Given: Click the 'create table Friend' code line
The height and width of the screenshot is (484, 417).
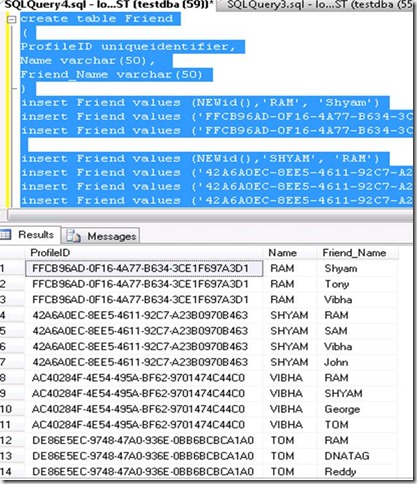Looking at the screenshot, I should point(97,19).
